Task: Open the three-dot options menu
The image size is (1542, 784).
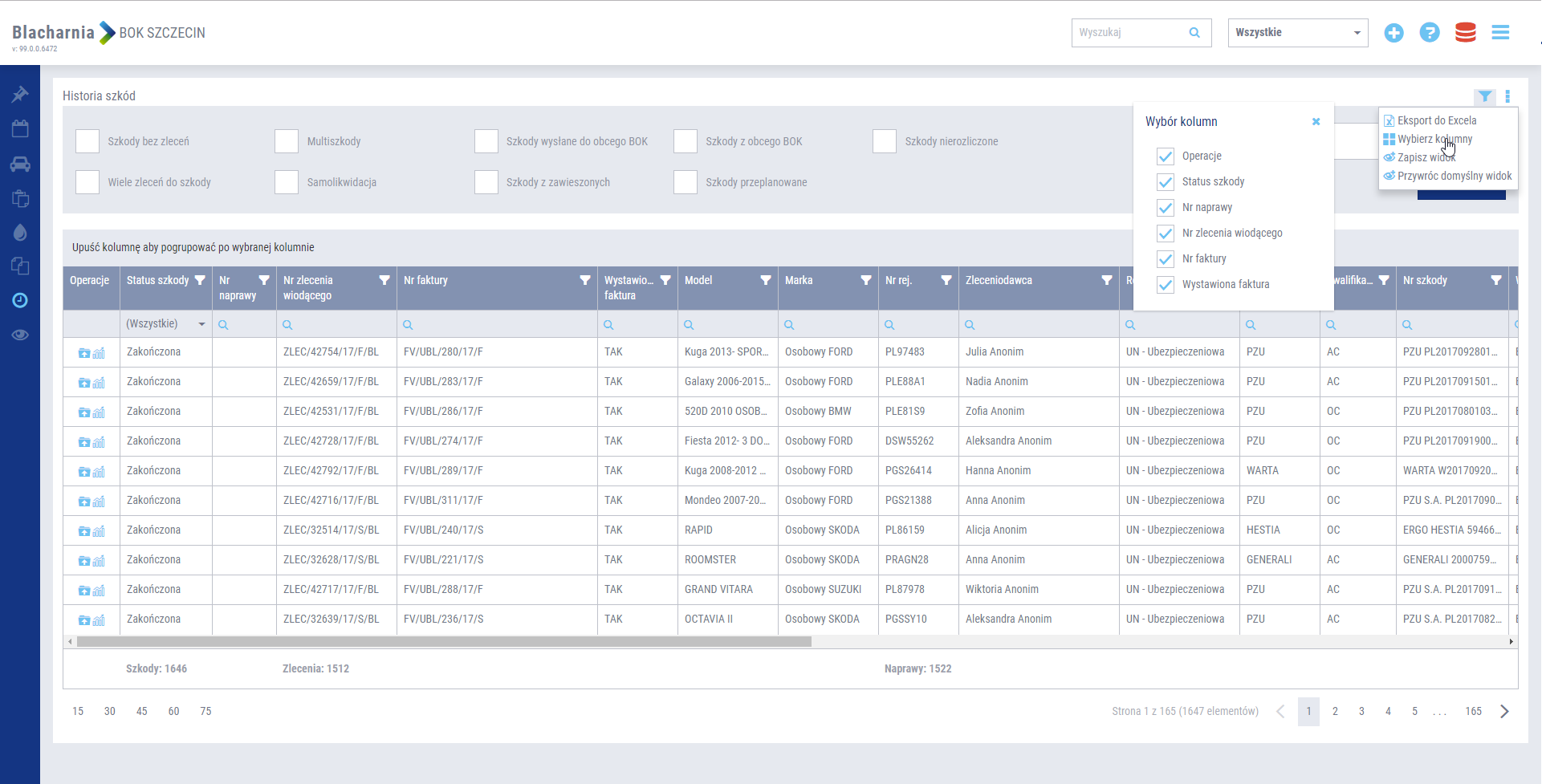Action: (1507, 97)
